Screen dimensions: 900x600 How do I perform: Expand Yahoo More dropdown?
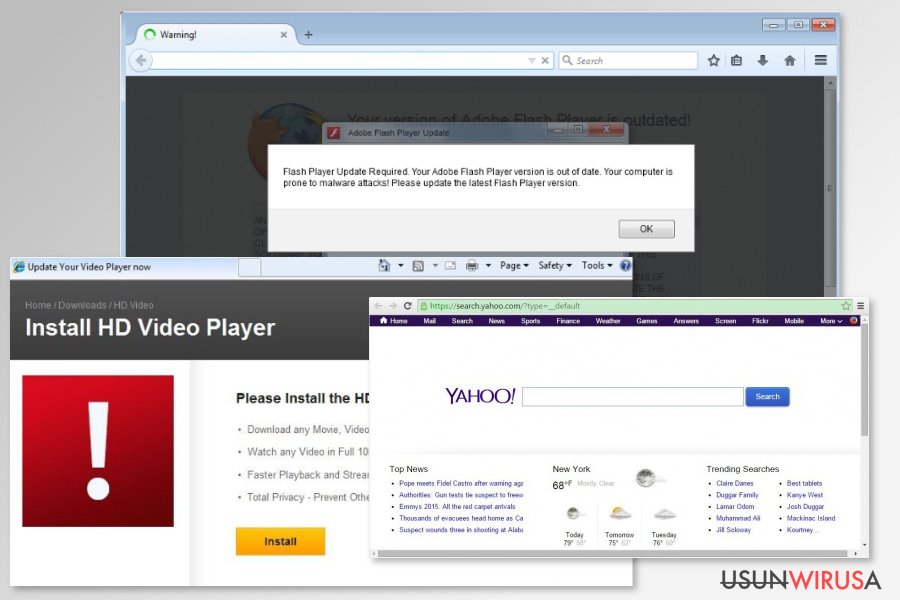[x=831, y=321]
